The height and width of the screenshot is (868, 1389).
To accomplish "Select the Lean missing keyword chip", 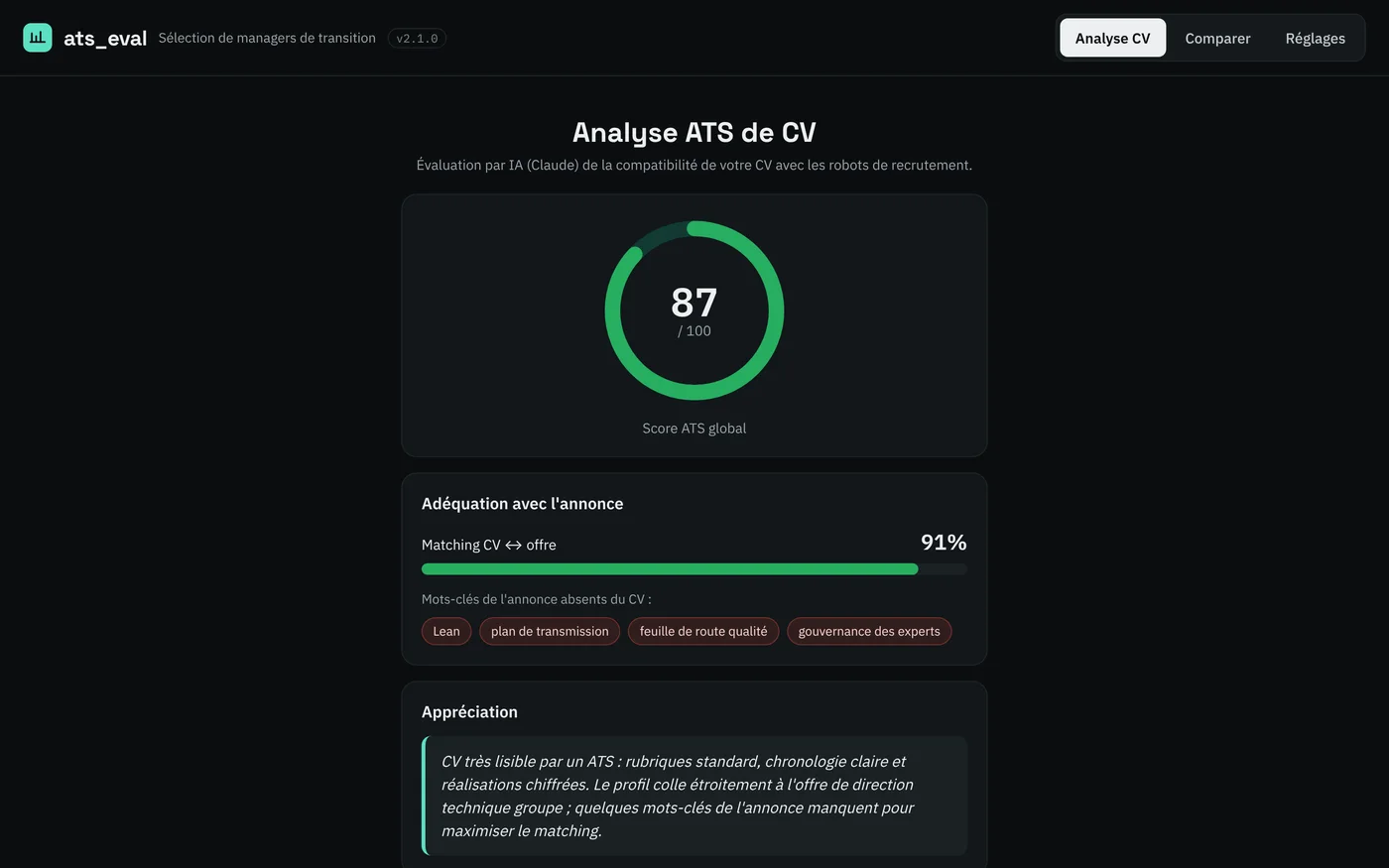I will click(x=446, y=631).
